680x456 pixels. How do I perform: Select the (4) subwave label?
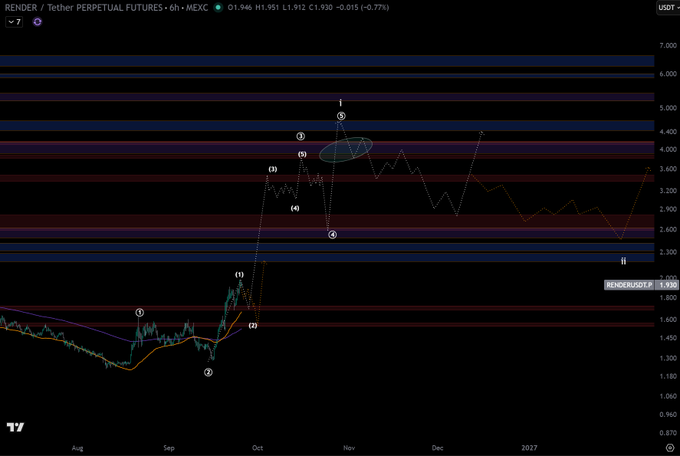click(295, 208)
